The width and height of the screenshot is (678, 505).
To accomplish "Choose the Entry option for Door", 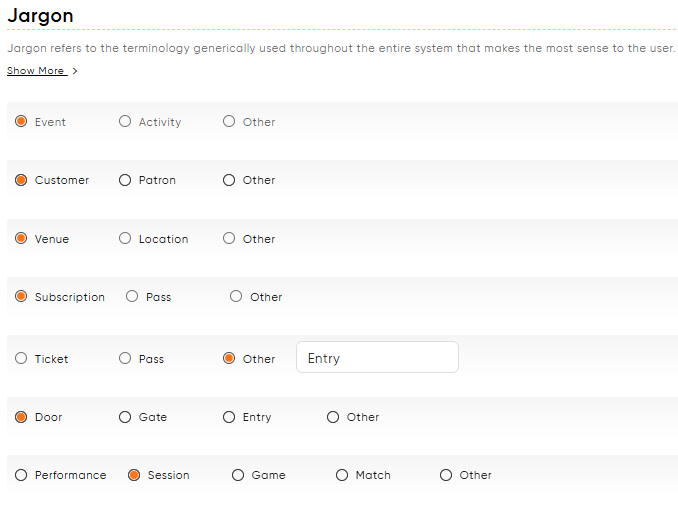I will [229, 417].
